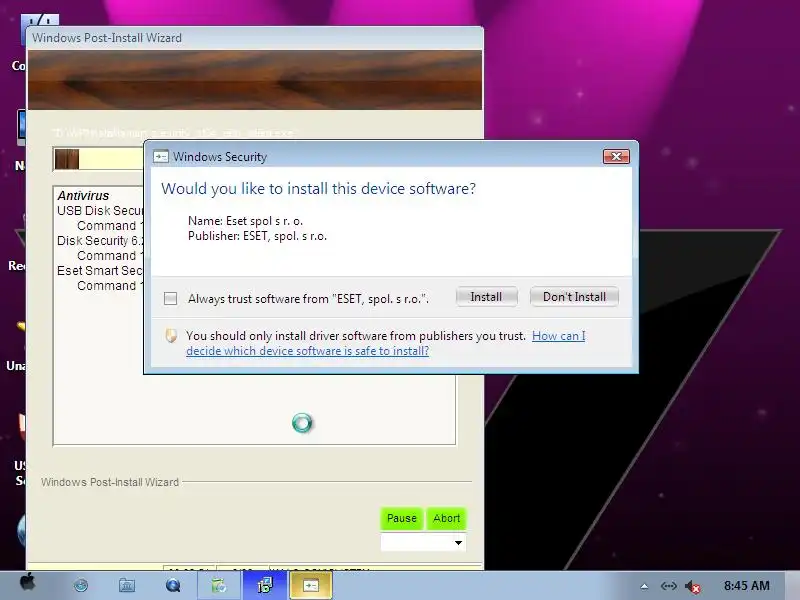This screenshot has height=600, width=800.
Task: Select the USB Disk Security entry
Action: tap(100, 211)
